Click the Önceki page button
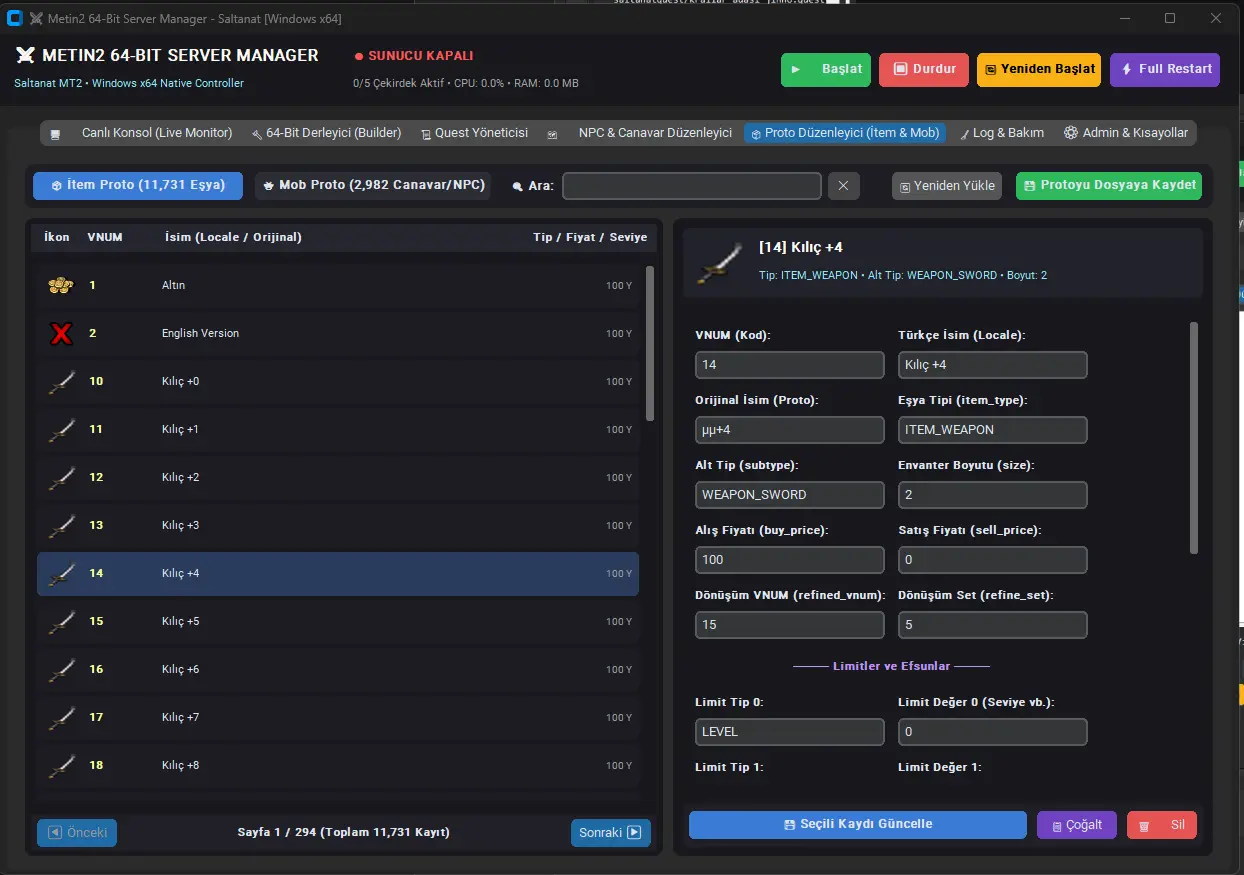Screen dimensions: 1244x875 (x=77, y=833)
